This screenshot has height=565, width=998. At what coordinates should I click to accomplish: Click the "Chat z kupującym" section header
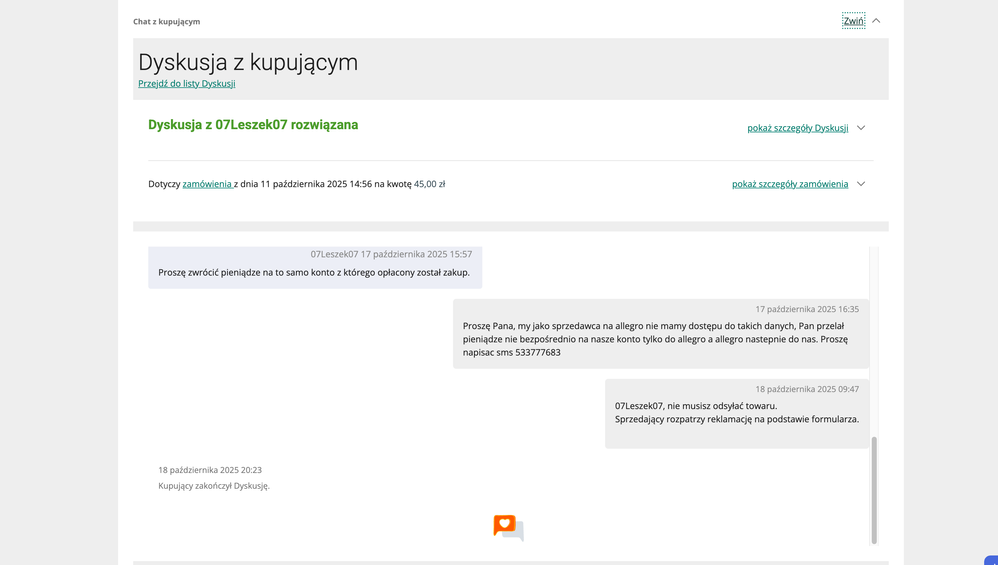(166, 21)
